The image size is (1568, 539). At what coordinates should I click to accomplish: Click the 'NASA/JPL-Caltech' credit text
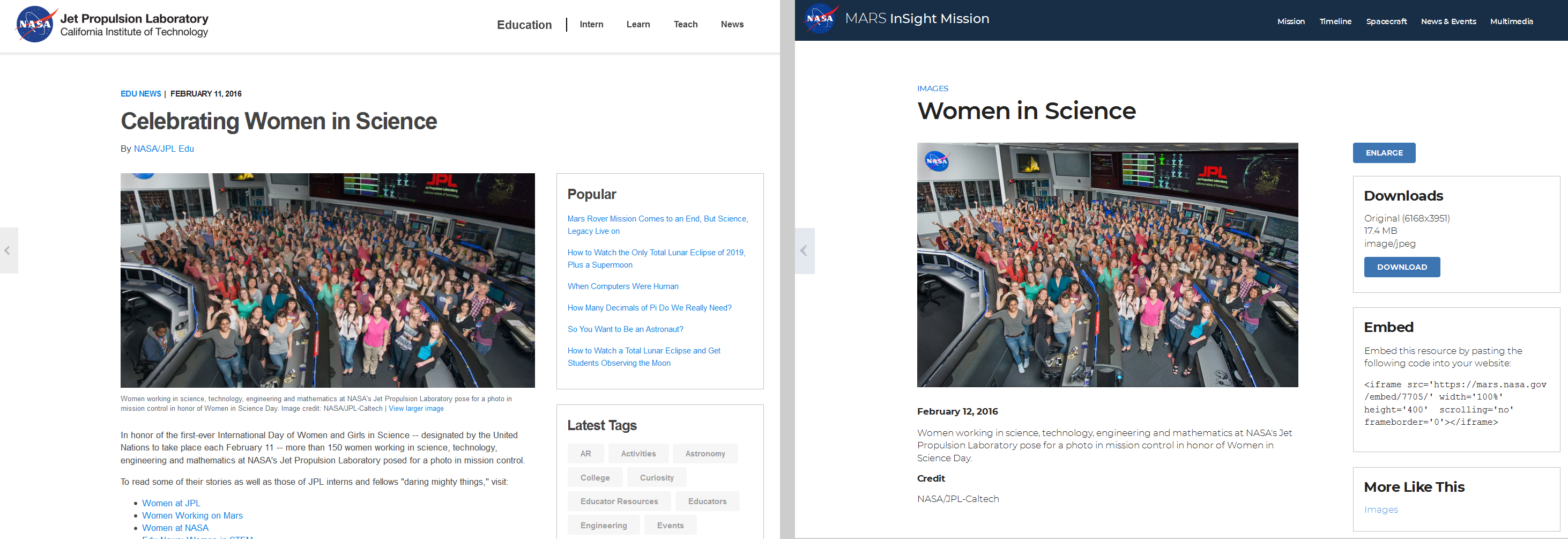pyautogui.click(x=957, y=499)
